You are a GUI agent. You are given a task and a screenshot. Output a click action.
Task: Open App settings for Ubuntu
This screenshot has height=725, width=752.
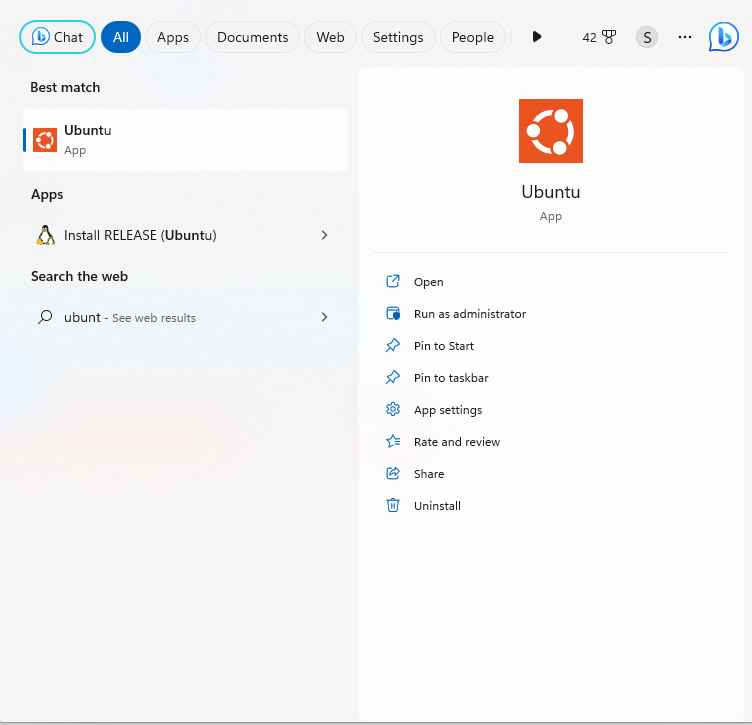pyautogui.click(x=447, y=410)
